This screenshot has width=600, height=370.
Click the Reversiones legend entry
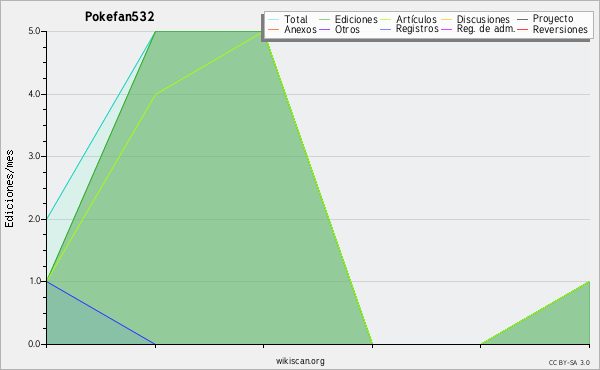point(560,29)
